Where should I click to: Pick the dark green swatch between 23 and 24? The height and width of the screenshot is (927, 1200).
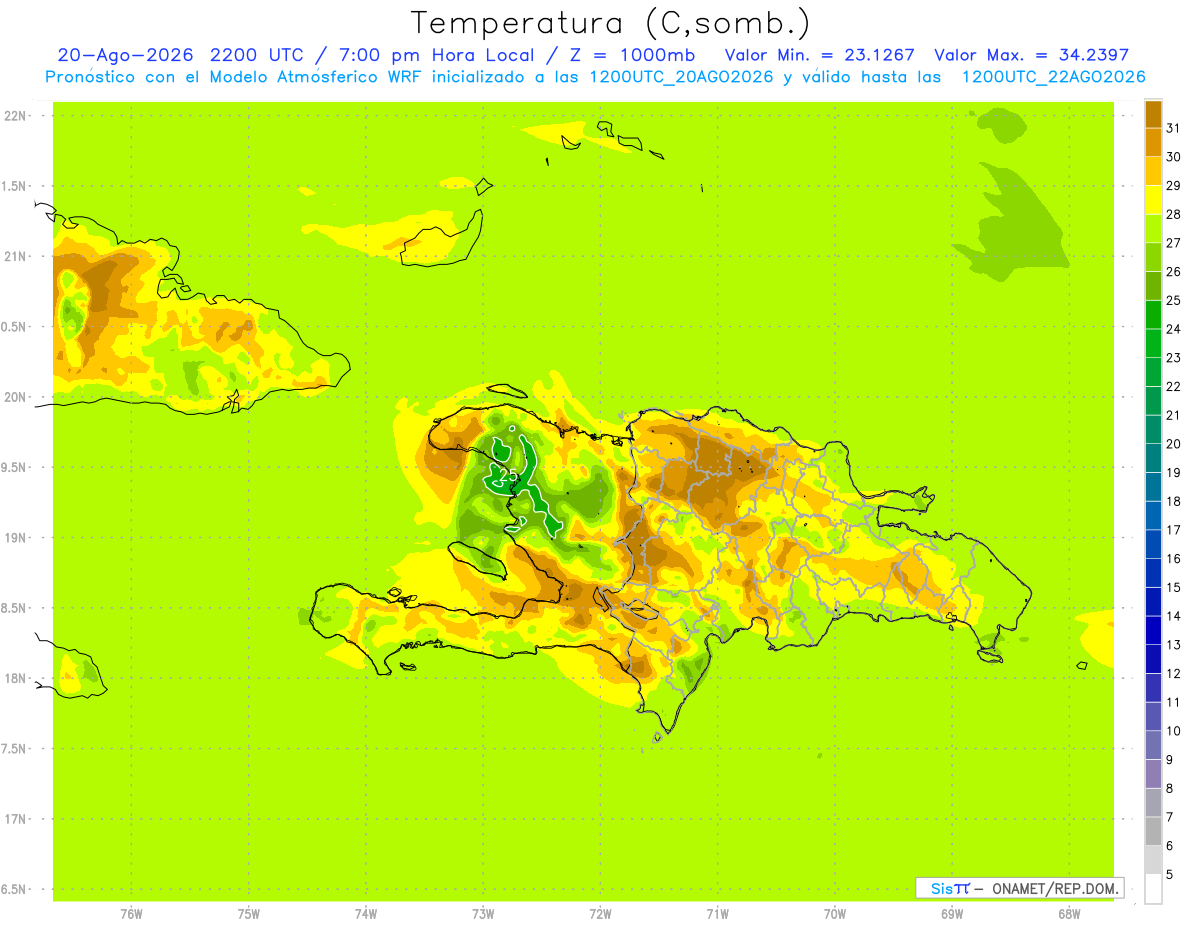1153,343
